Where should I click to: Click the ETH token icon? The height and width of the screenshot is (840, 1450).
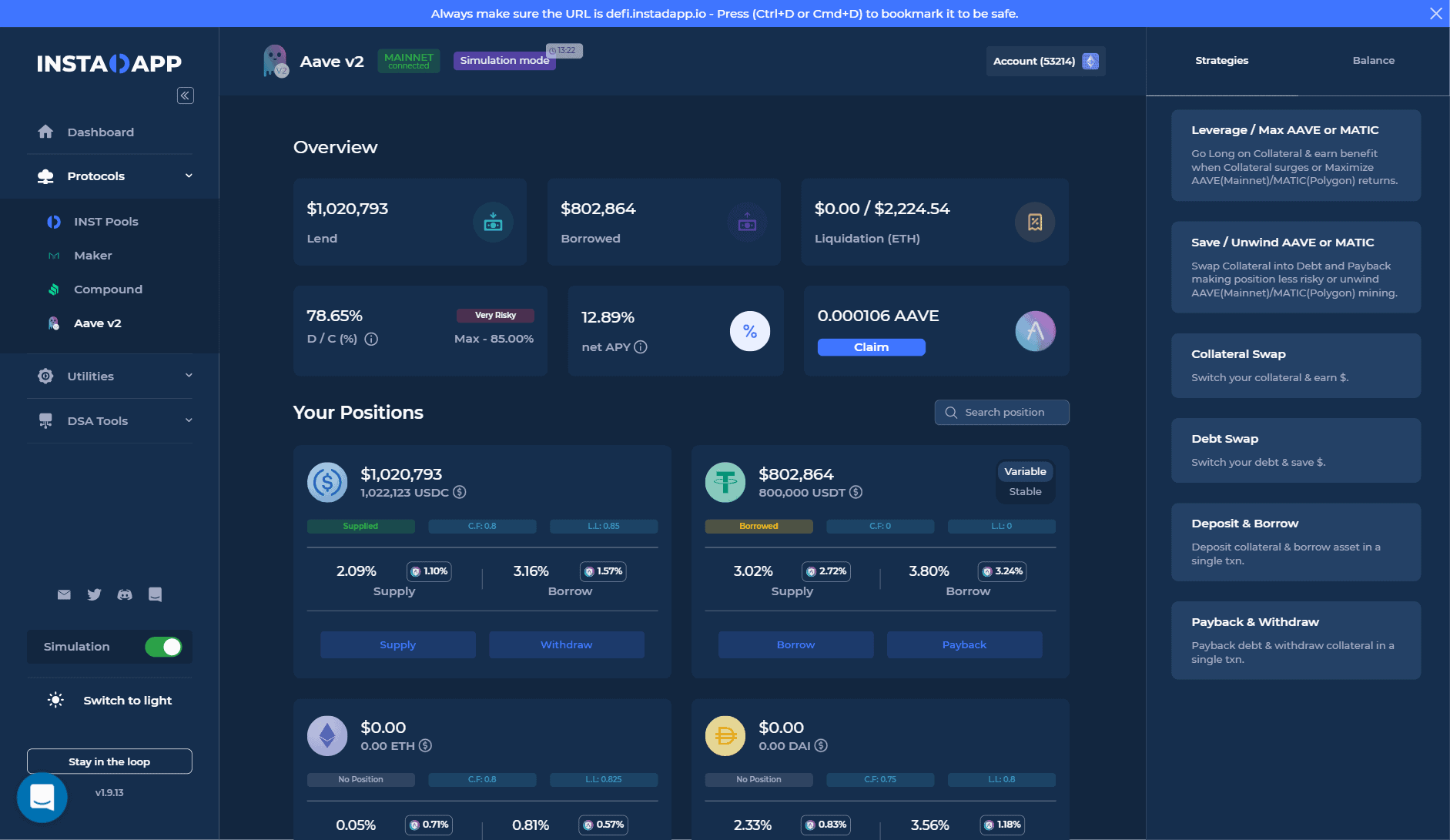(327, 735)
